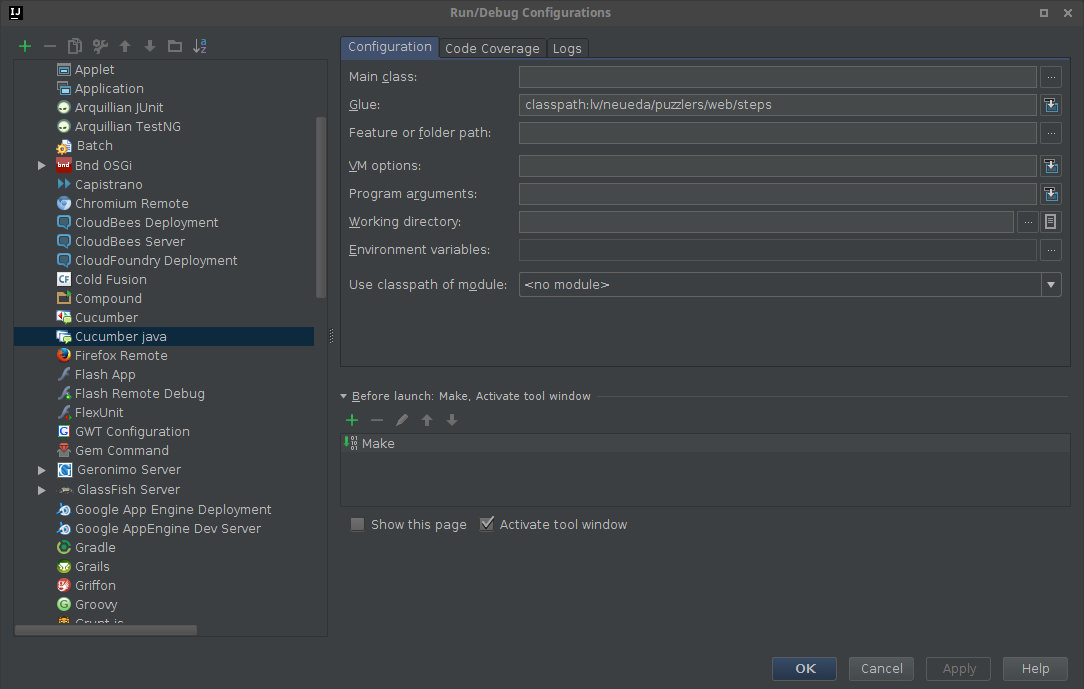This screenshot has width=1084, height=689.
Task: Select Make task in before launch list
Action: pos(705,444)
